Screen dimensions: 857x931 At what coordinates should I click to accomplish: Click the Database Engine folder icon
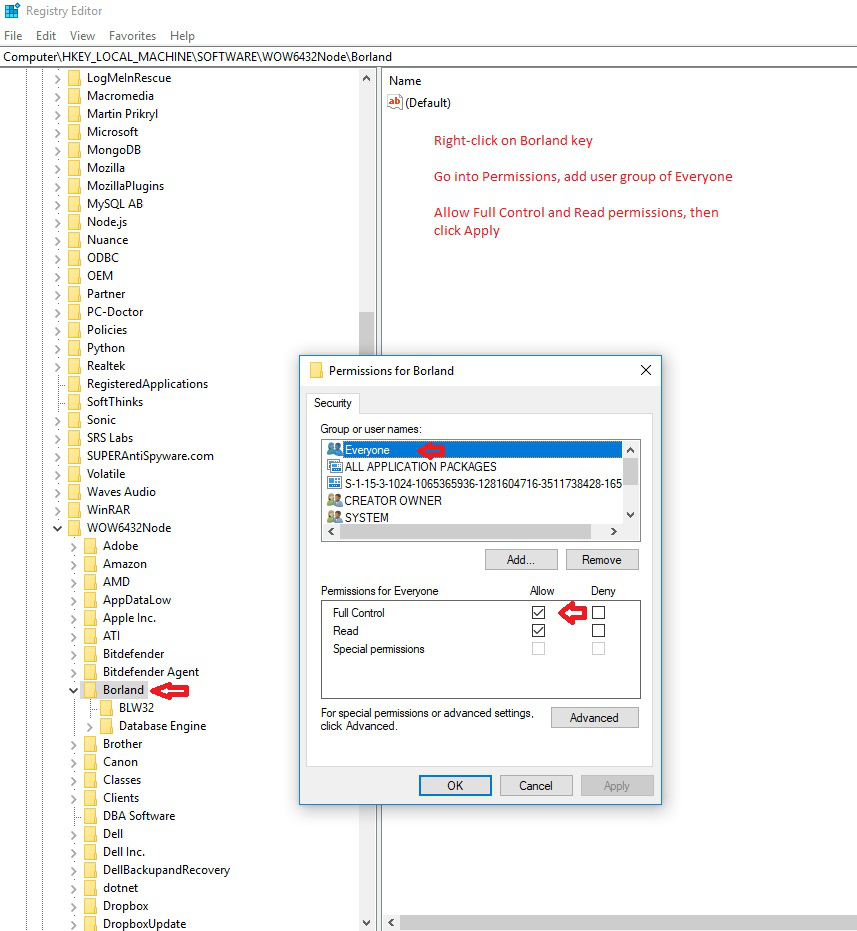coord(106,726)
